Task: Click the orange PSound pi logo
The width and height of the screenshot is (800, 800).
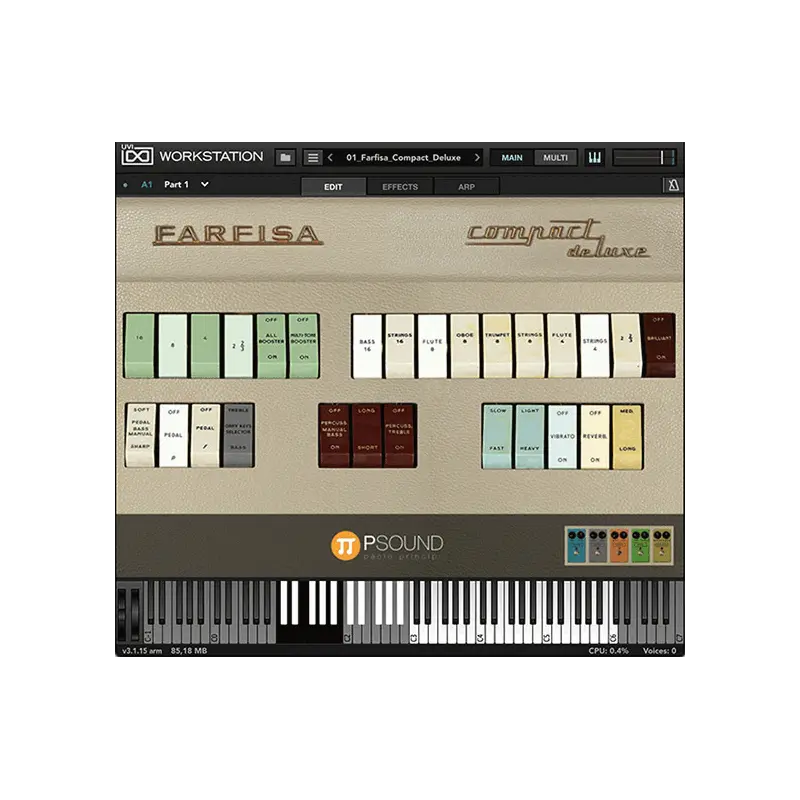Action: (x=345, y=545)
